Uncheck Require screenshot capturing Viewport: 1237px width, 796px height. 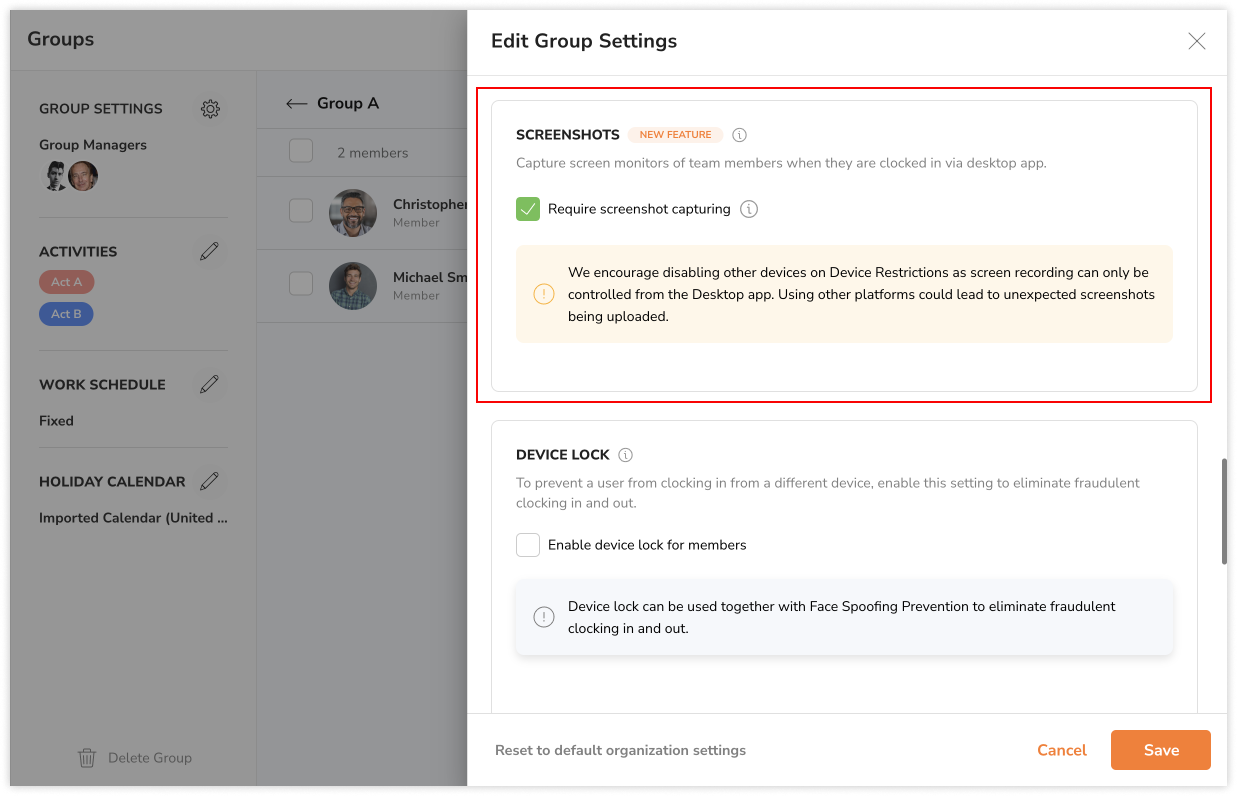coord(528,209)
